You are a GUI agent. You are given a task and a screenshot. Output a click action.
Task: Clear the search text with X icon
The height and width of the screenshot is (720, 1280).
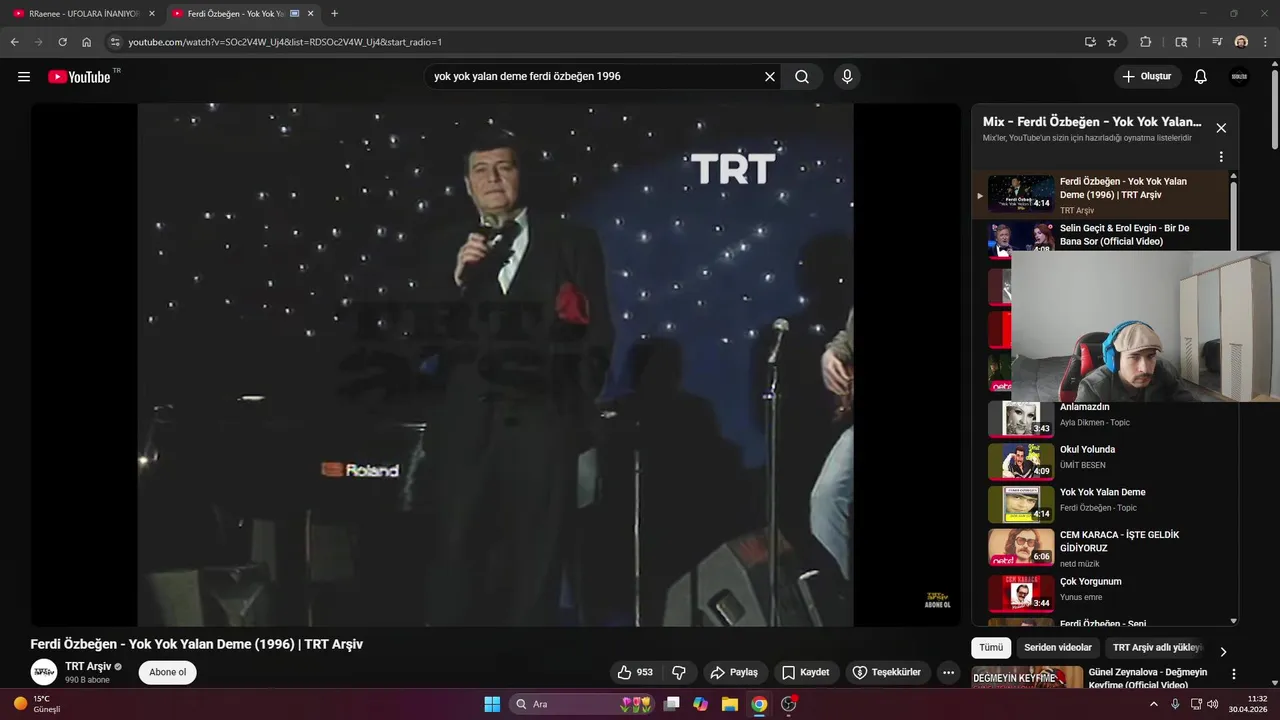click(x=770, y=77)
